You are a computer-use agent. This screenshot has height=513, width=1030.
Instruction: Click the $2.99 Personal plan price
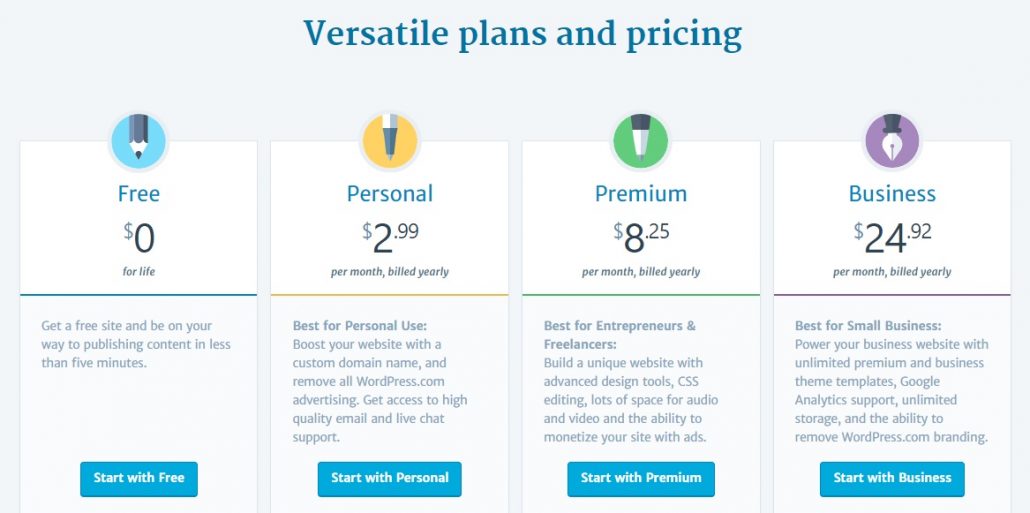click(390, 238)
